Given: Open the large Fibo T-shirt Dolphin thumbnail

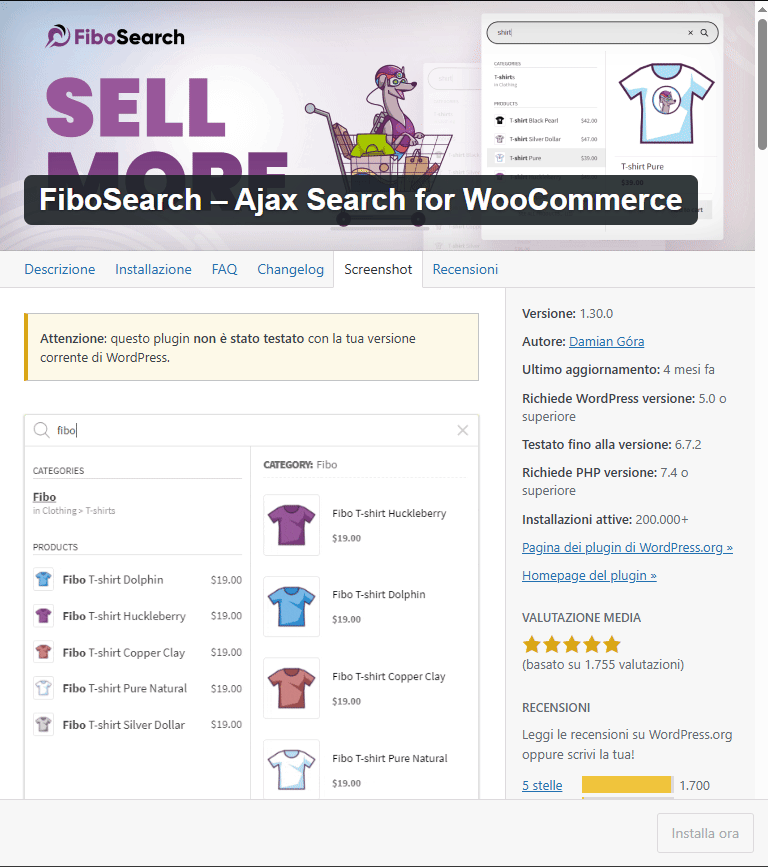Looking at the screenshot, I should (291, 607).
